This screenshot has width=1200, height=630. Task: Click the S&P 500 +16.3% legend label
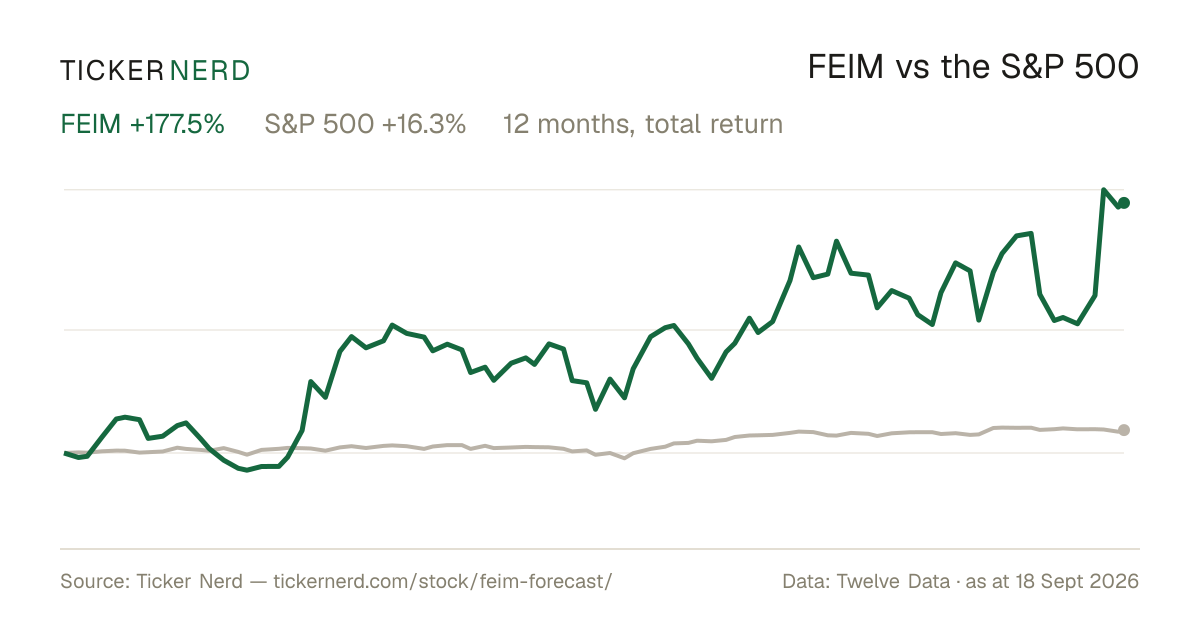[365, 125]
